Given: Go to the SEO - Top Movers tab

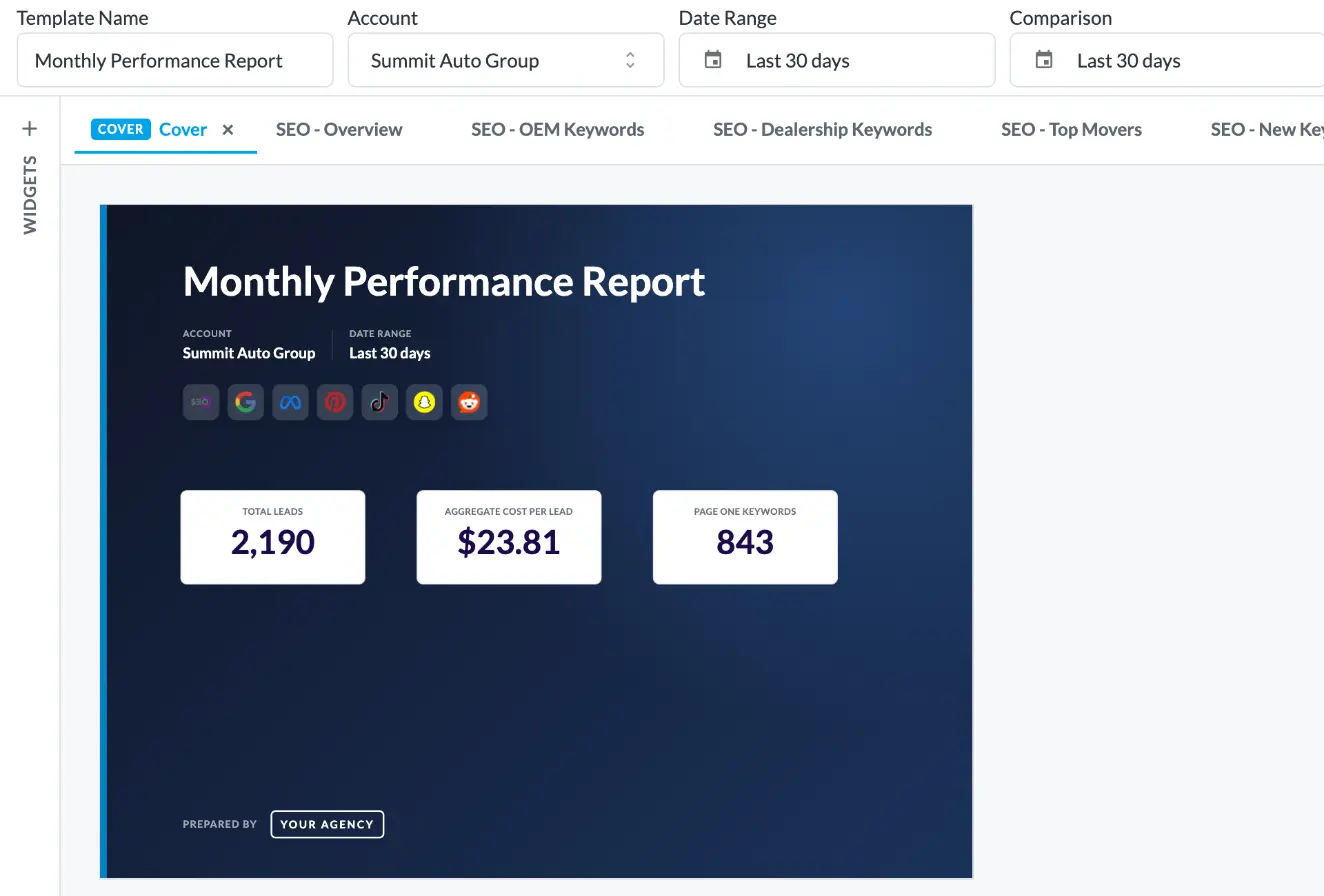Looking at the screenshot, I should [x=1071, y=129].
